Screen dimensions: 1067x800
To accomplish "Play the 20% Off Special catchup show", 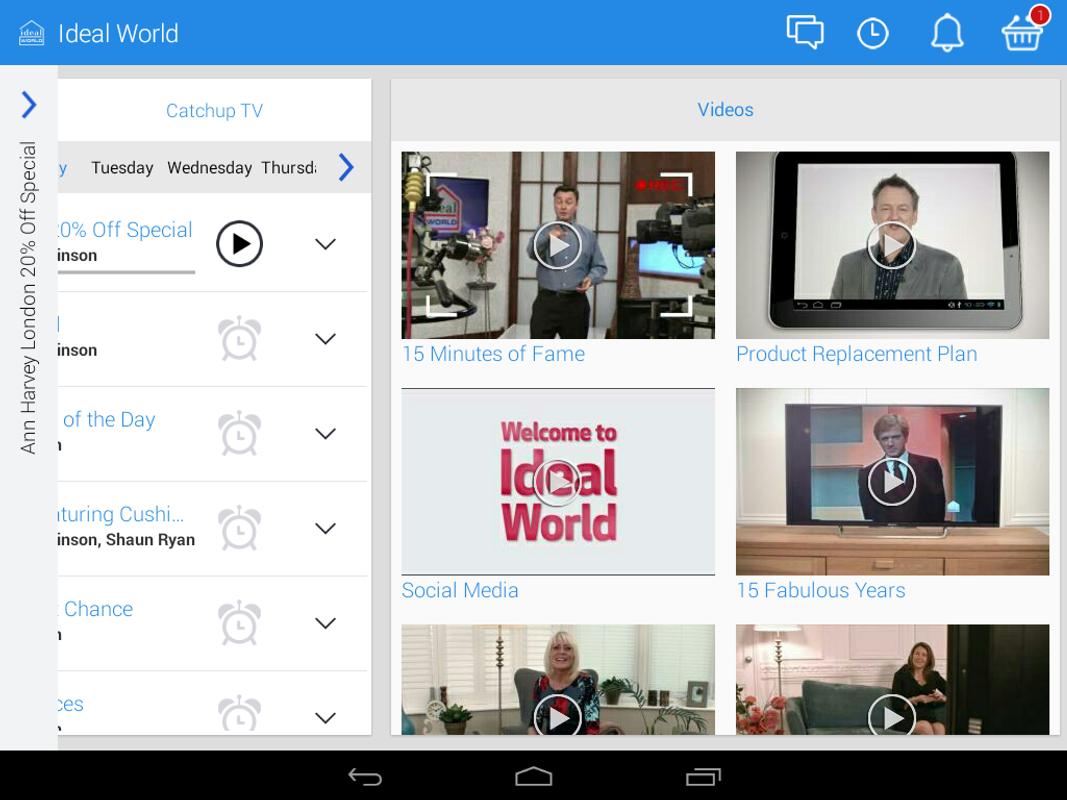I will click(x=240, y=244).
